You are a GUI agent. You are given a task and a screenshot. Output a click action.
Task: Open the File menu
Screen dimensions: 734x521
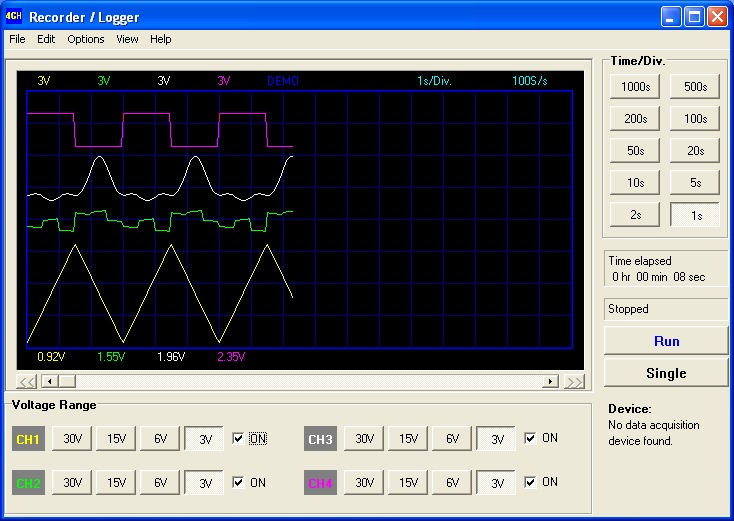click(17, 39)
